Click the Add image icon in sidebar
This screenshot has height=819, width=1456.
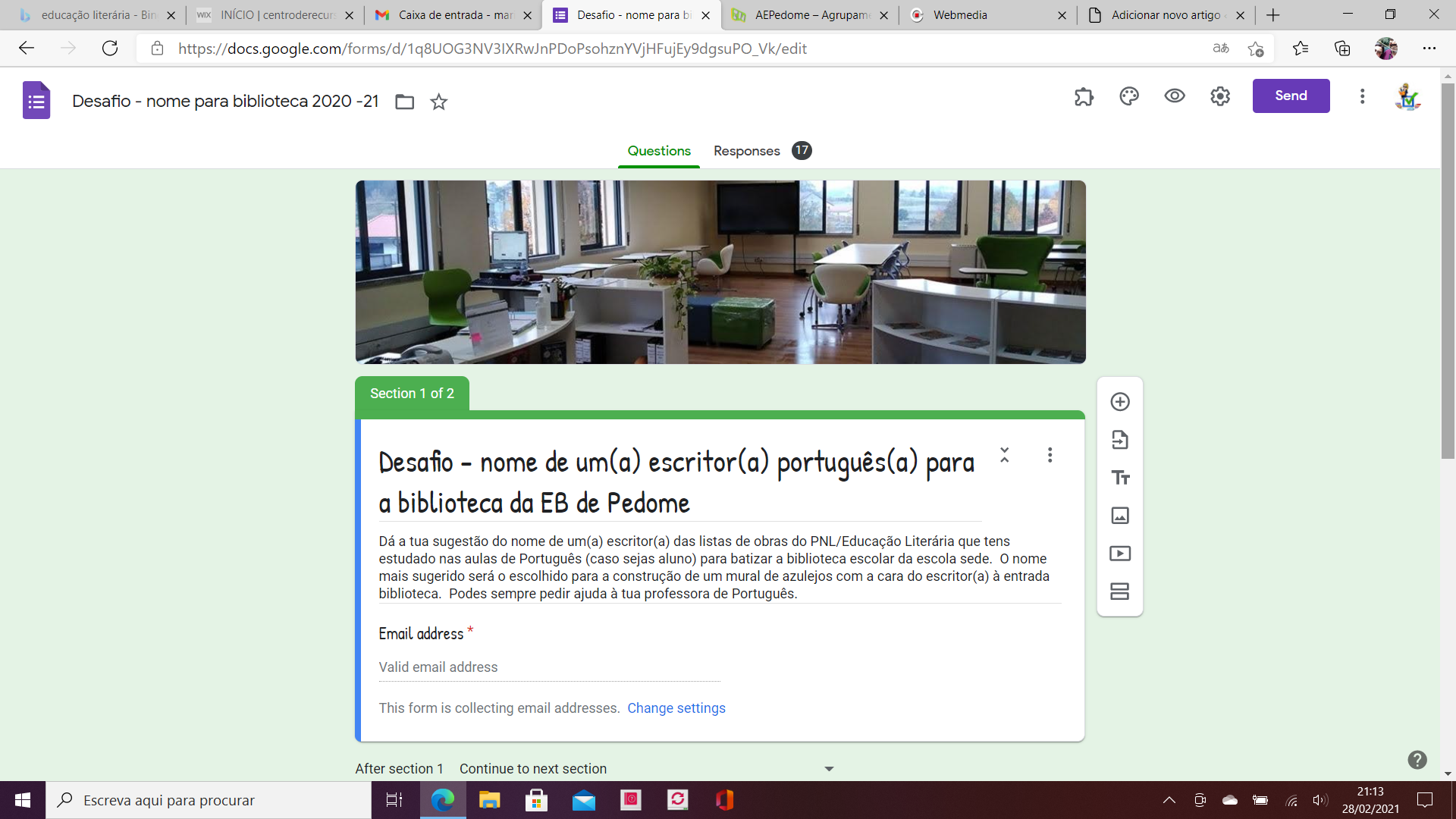pyautogui.click(x=1120, y=516)
